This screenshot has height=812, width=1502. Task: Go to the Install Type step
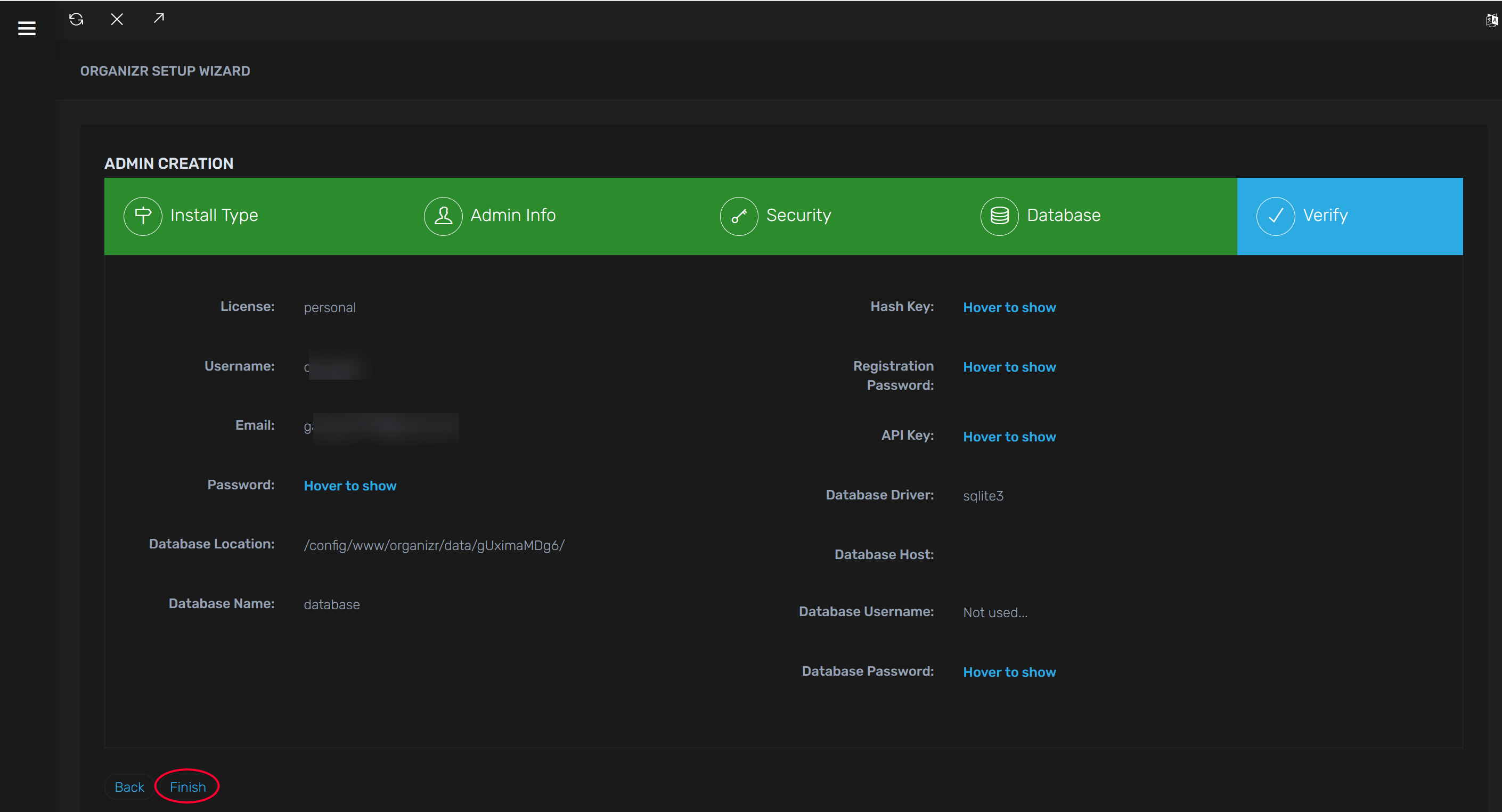point(254,216)
